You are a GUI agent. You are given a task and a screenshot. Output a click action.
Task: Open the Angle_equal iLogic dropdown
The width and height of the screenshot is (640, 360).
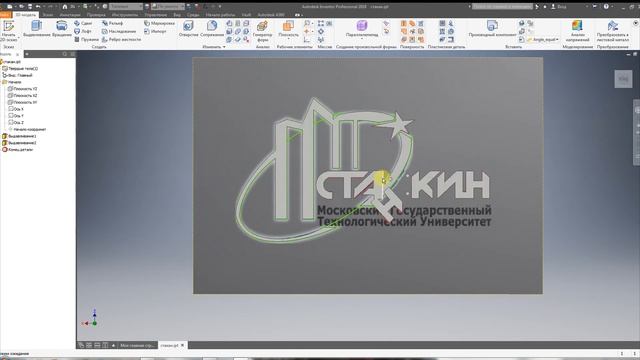[543, 40]
